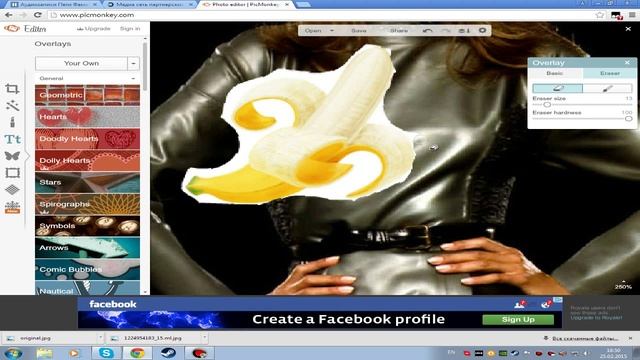Click the Facebook Sign Up button
Screen dimensions: 640x360
coord(518,320)
